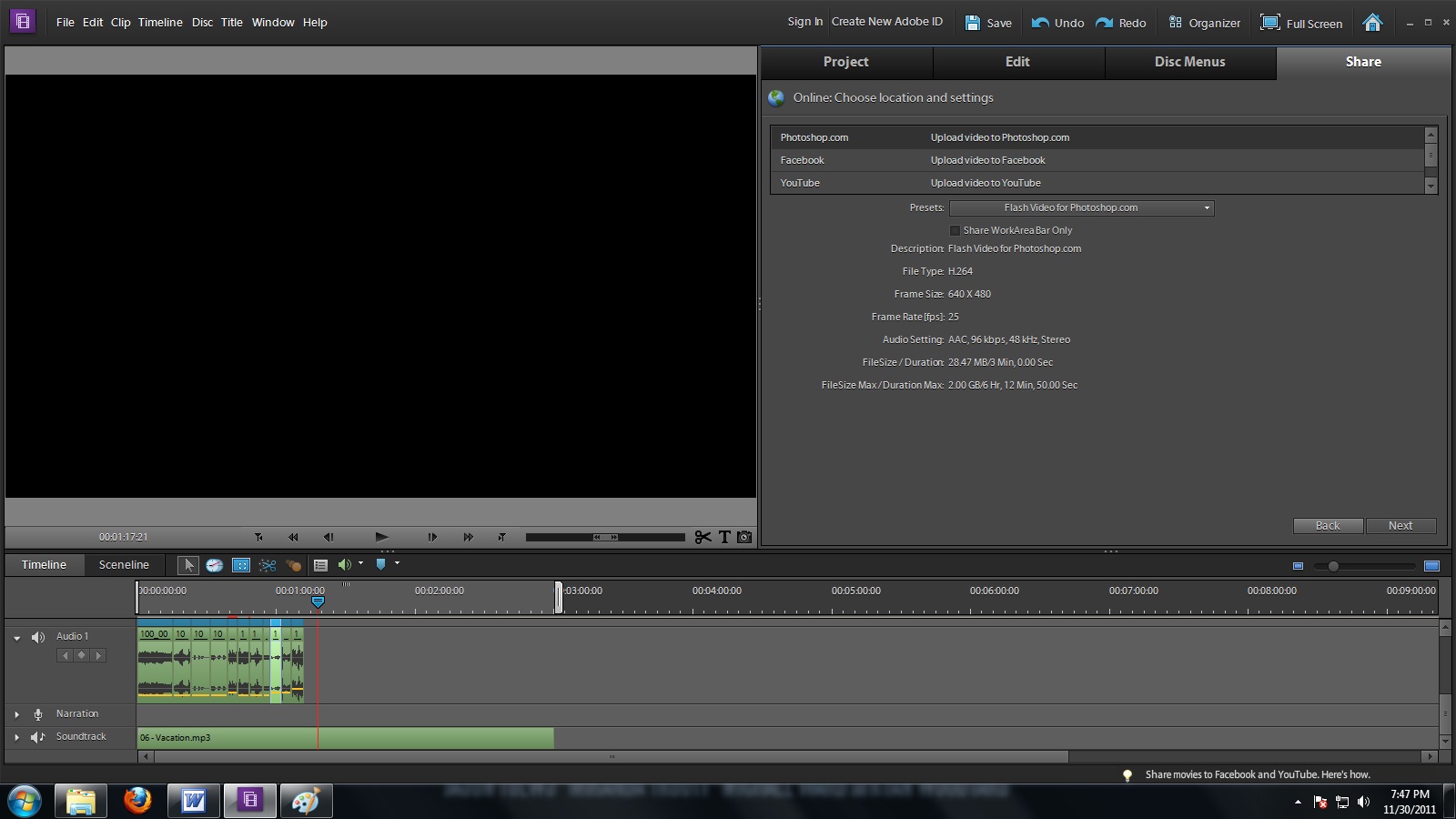Go to Audio 1 next keyframe
Viewport: 1456px width, 819px height.
pos(98,655)
